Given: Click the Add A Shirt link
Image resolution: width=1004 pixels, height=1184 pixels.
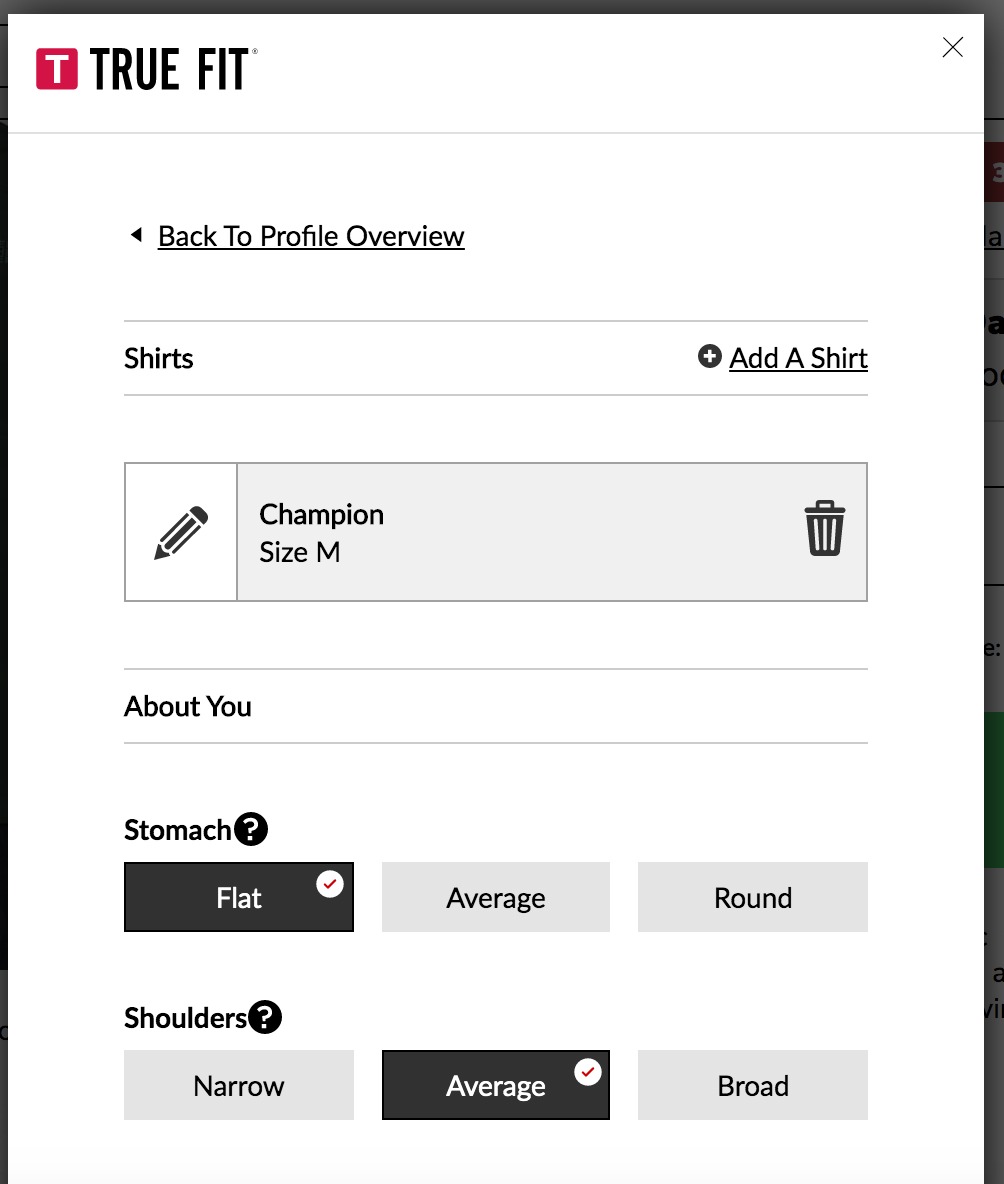Looking at the screenshot, I should [x=798, y=358].
